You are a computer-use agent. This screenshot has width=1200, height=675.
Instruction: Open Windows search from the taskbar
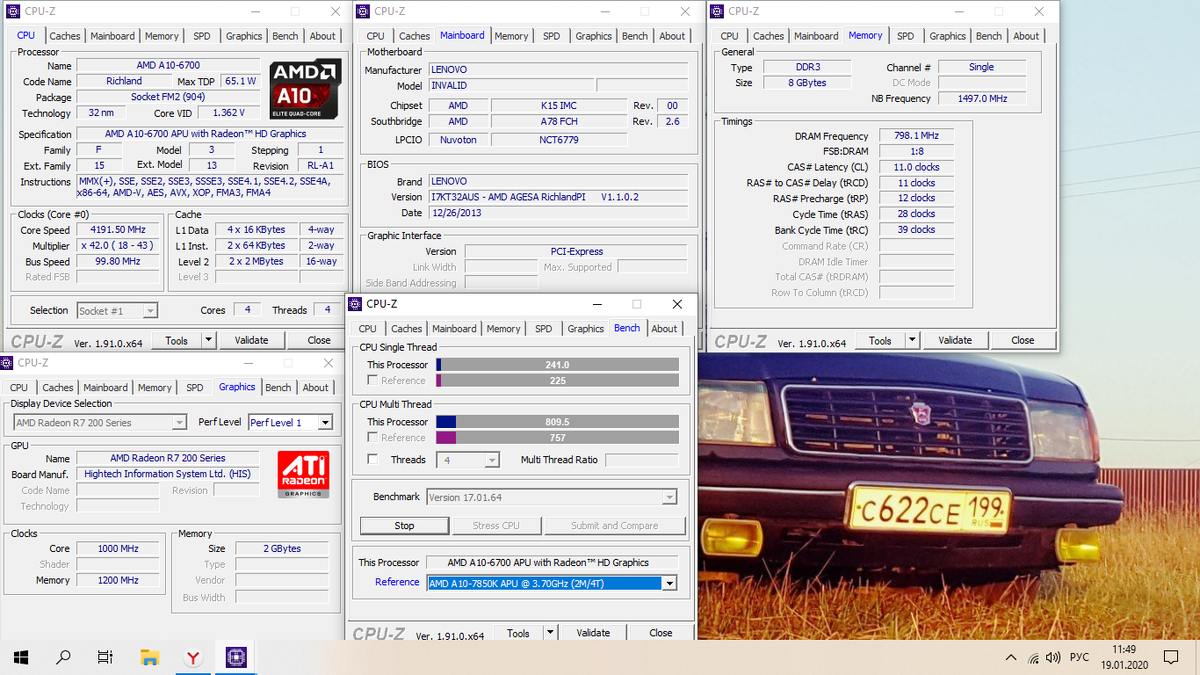pos(63,657)
